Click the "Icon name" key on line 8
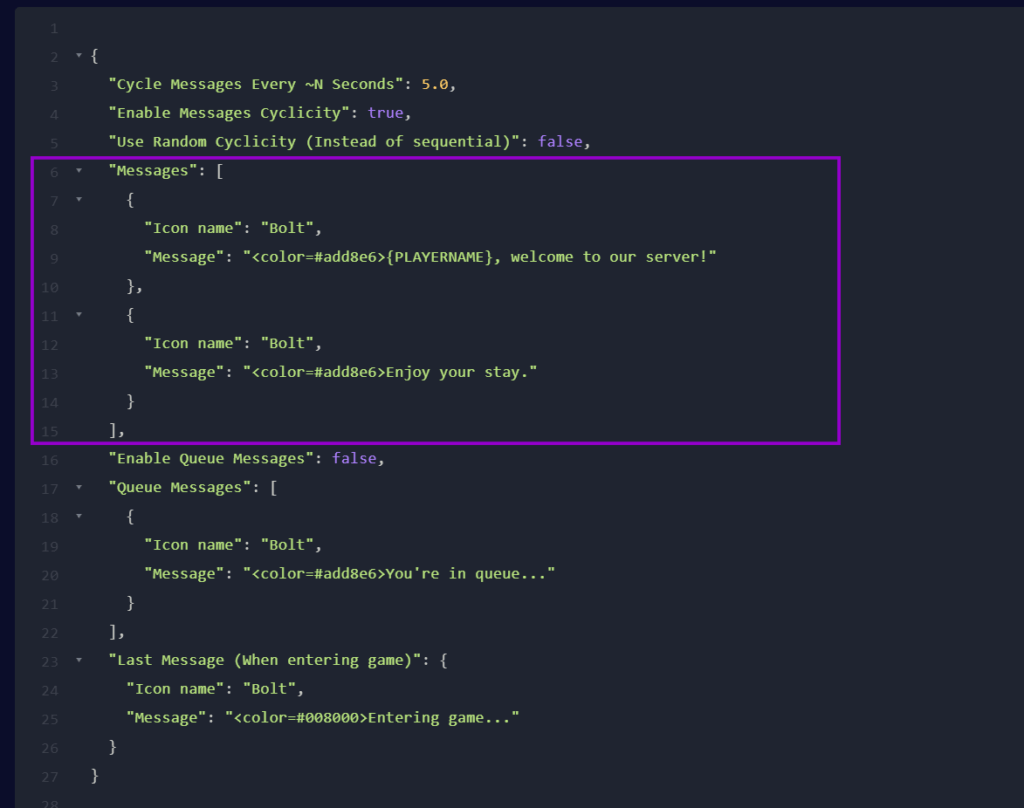 click(193, 228)
